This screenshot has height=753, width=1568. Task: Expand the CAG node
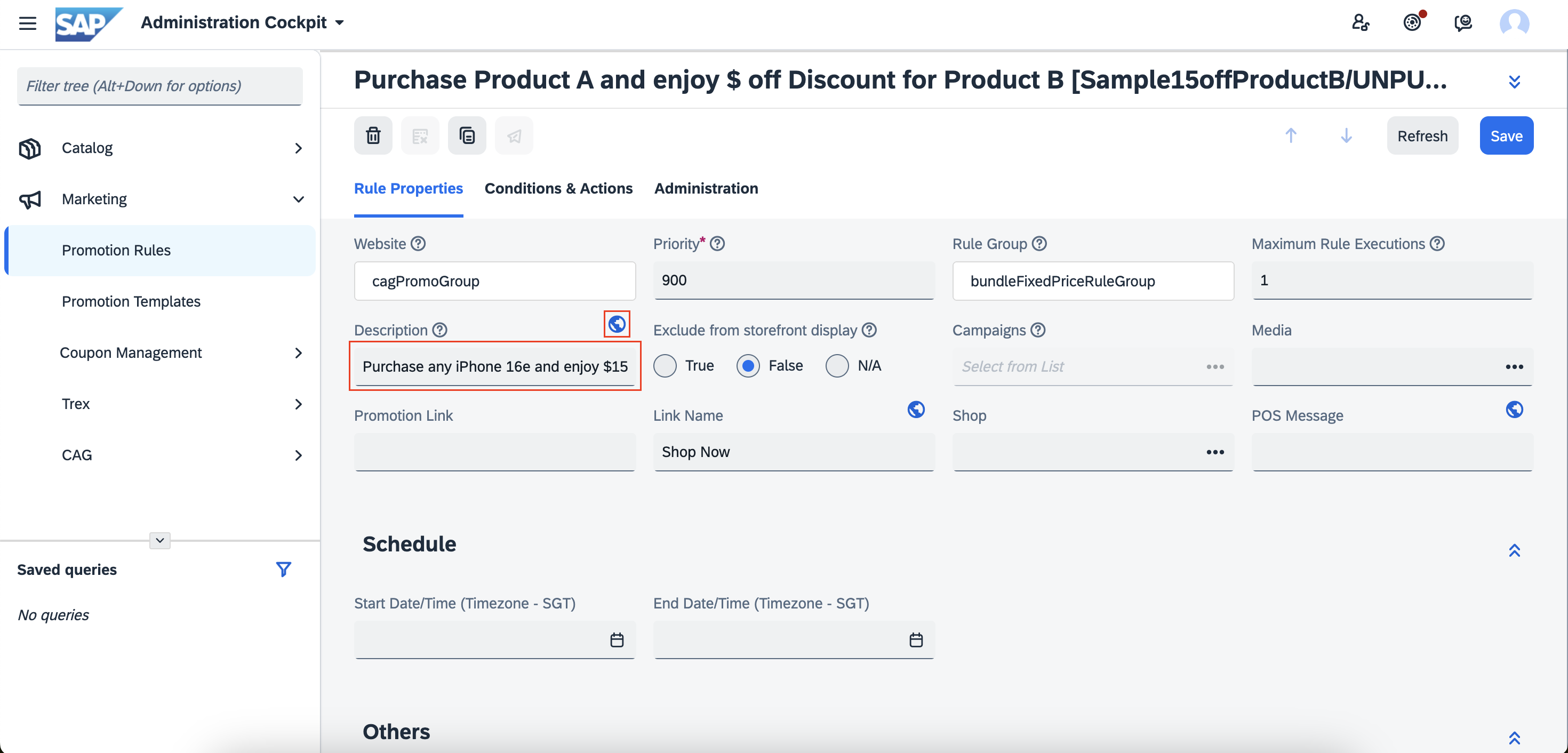coord(298,455)
